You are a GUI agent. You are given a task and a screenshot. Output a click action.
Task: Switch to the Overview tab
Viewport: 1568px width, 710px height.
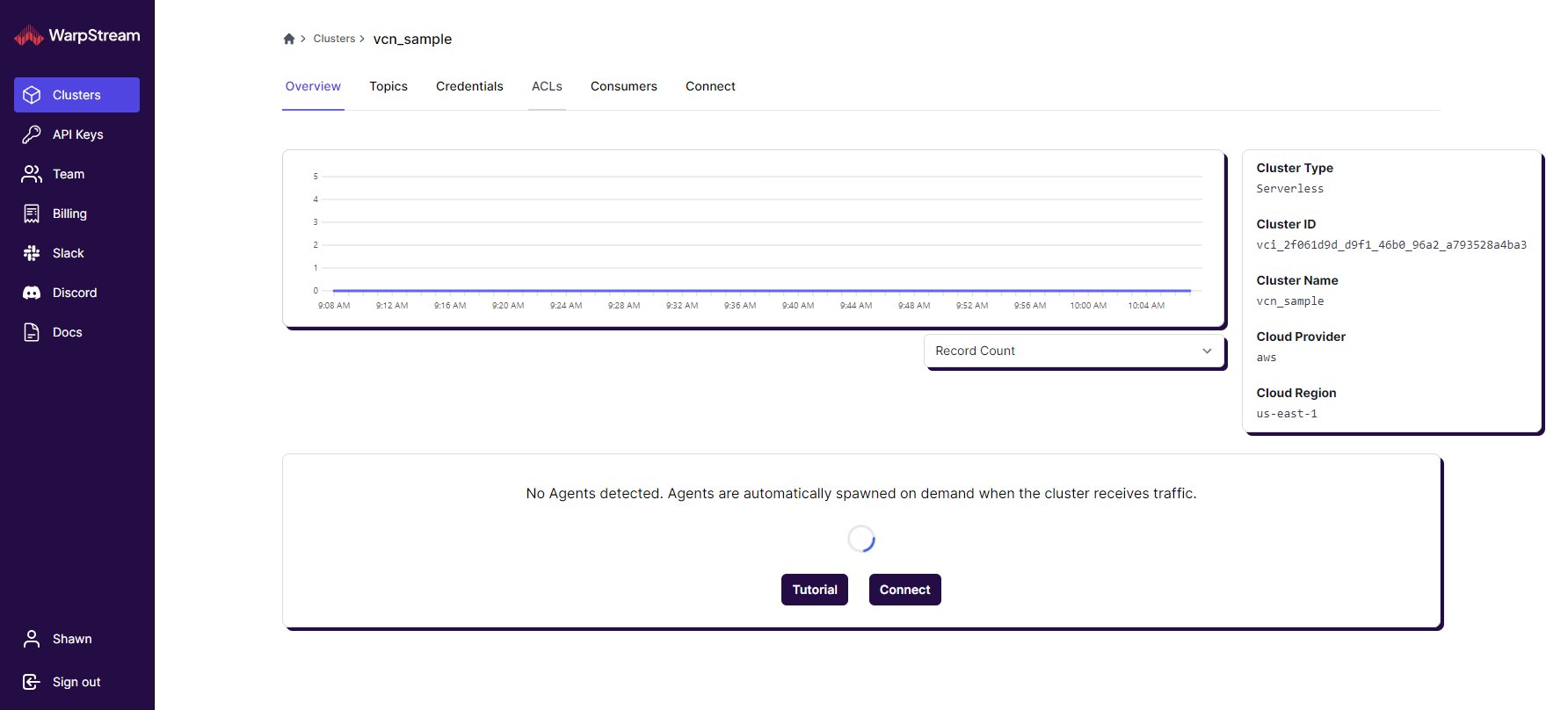point(313,86)
